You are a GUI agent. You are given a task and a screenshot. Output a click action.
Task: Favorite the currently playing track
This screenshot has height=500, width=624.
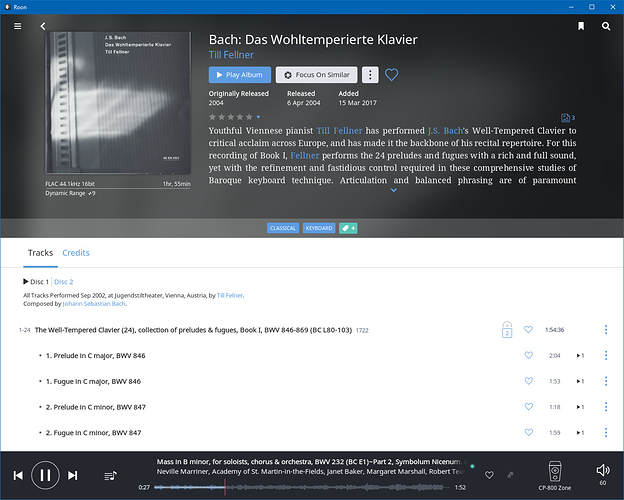tap(489, 475)
